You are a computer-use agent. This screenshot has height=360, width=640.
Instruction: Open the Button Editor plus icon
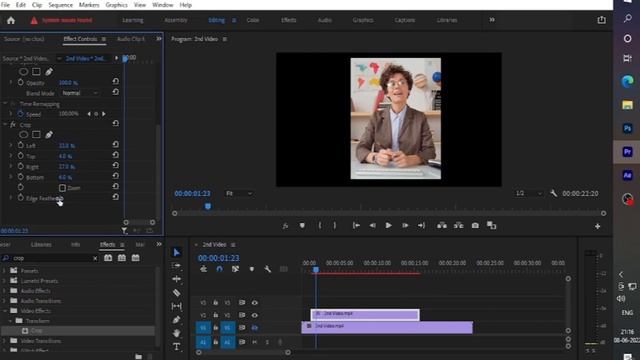pyautogui.click(x=598, y=226)
